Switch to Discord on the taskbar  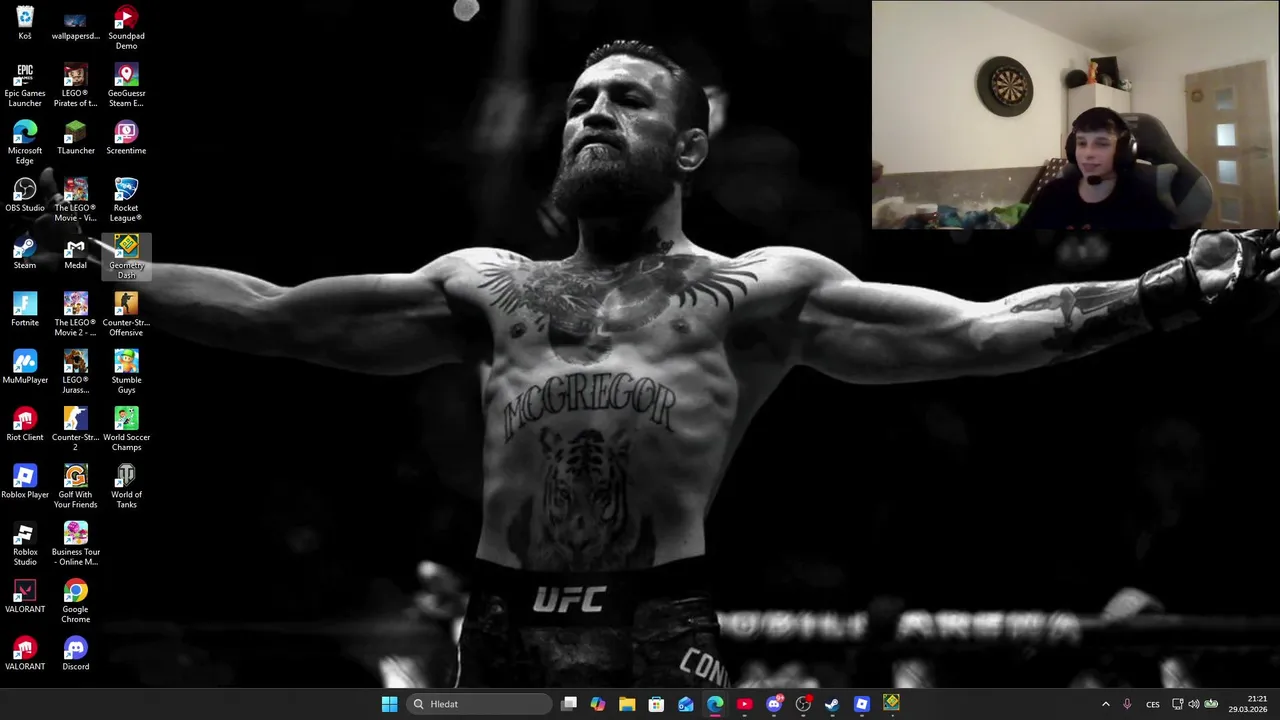click(774, 704)
